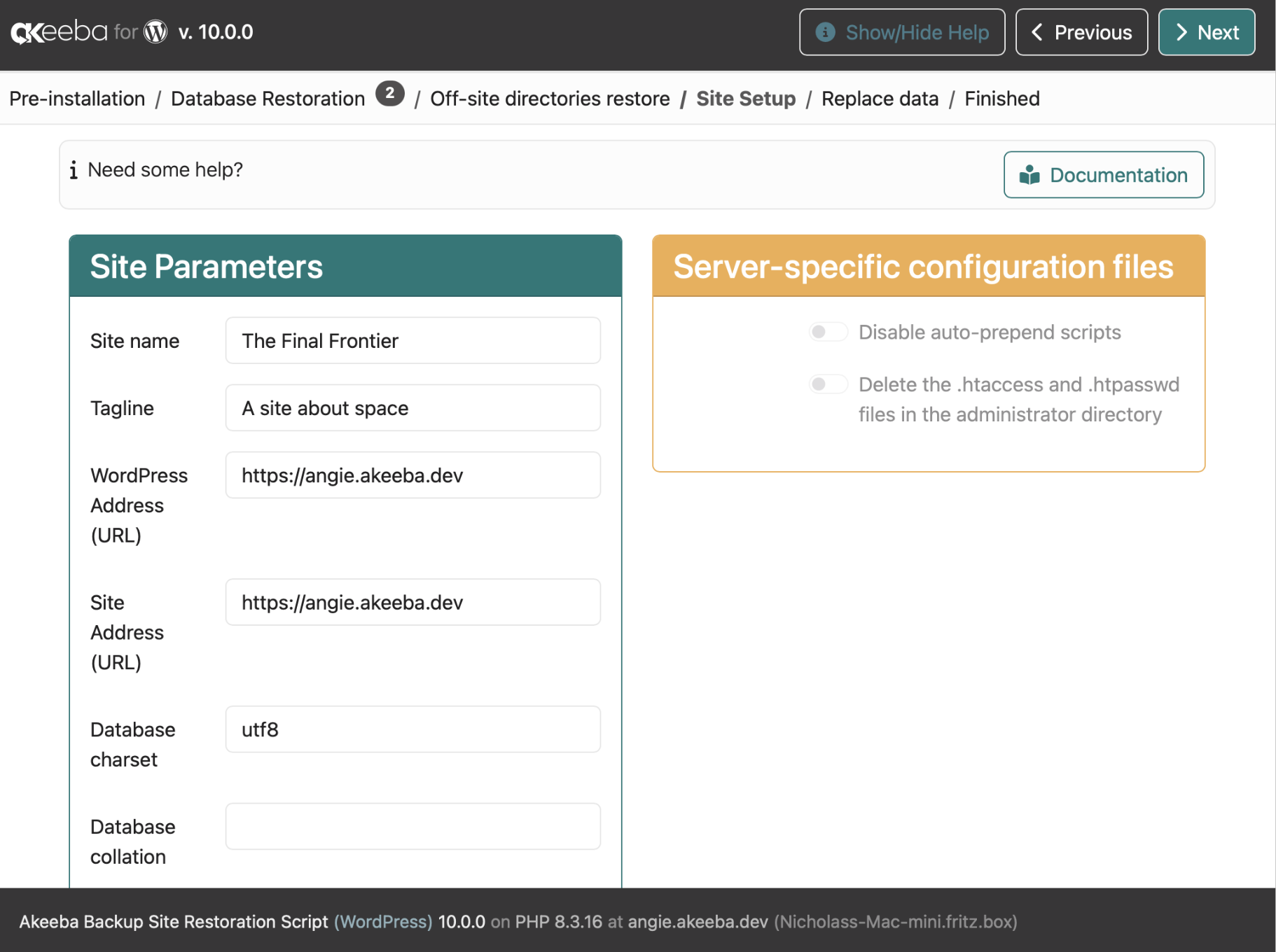The width and height of the screenshot is (1276, 952).
Task: Toggle Show/Hide Help
Action: [902, 32]
